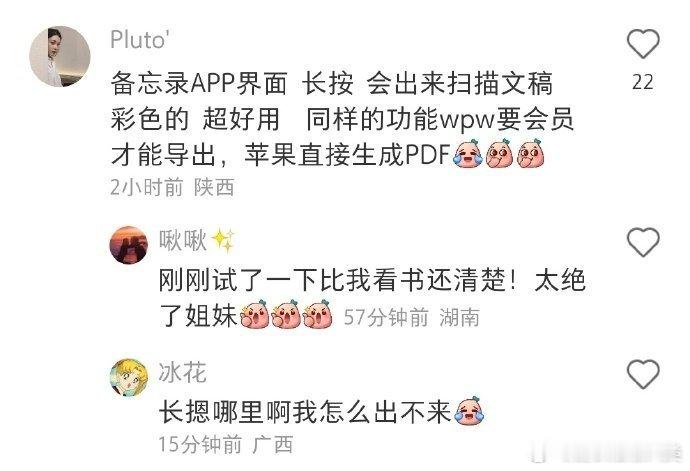Image resolution: width=690 pixels, height=471 pixels.
Task: Click reply text 长摁哪里啊我怎么出不来
Action: tap(305, 412)
